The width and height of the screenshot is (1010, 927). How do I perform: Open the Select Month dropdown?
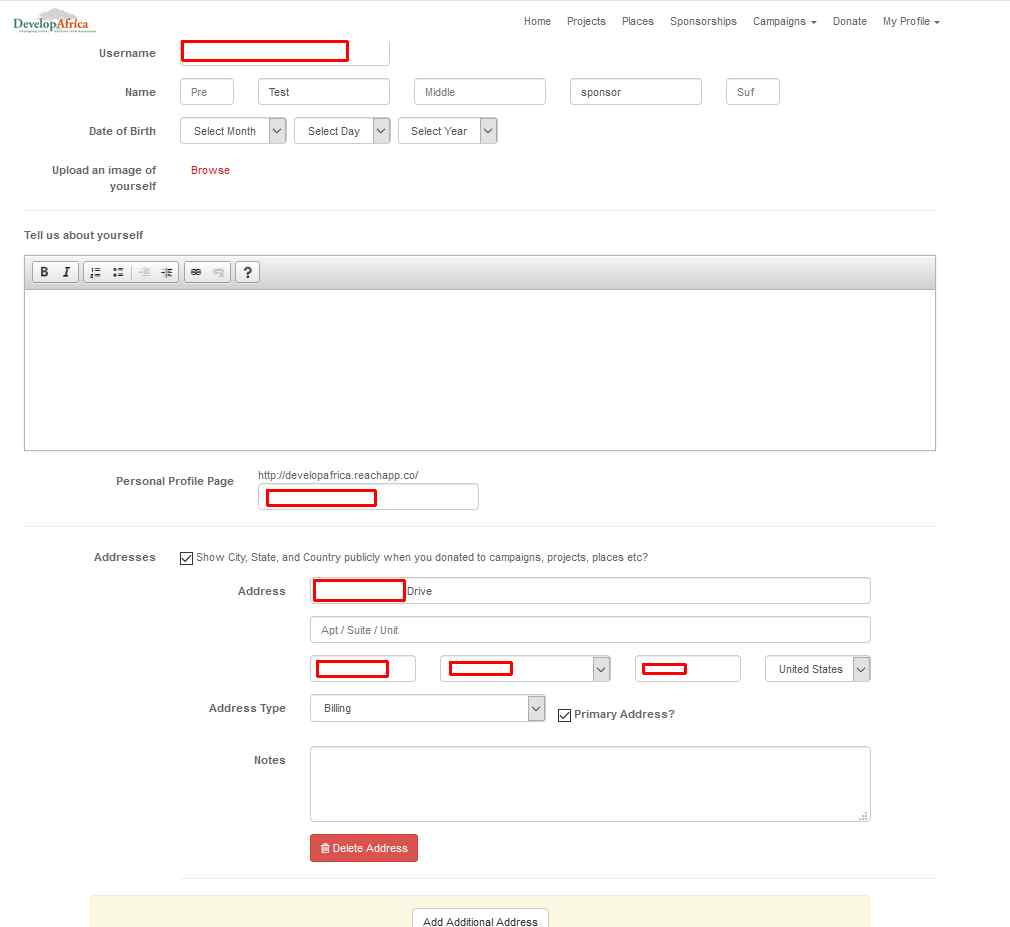(233, 131)
